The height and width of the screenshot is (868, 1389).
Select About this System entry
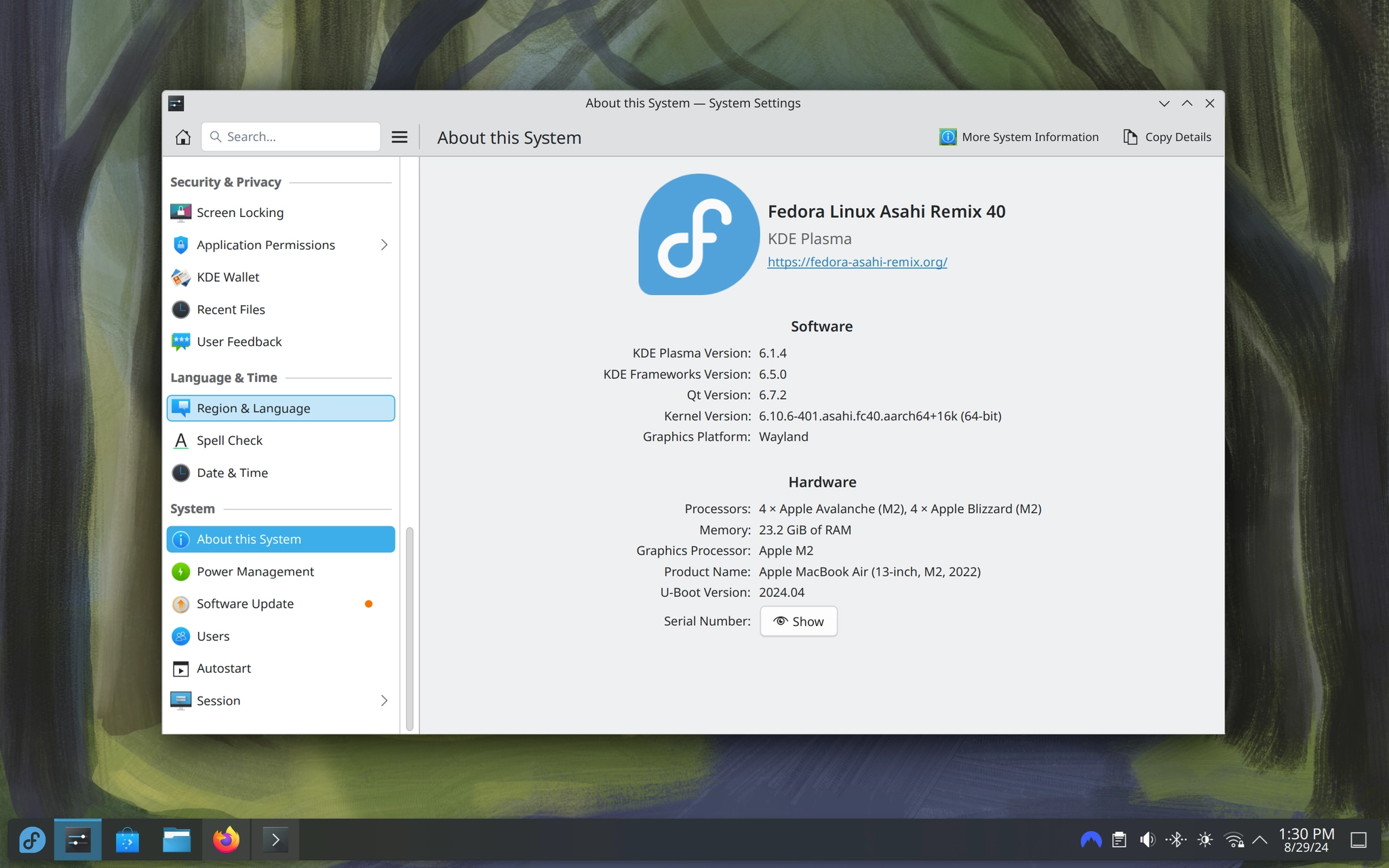coord(281,539)
